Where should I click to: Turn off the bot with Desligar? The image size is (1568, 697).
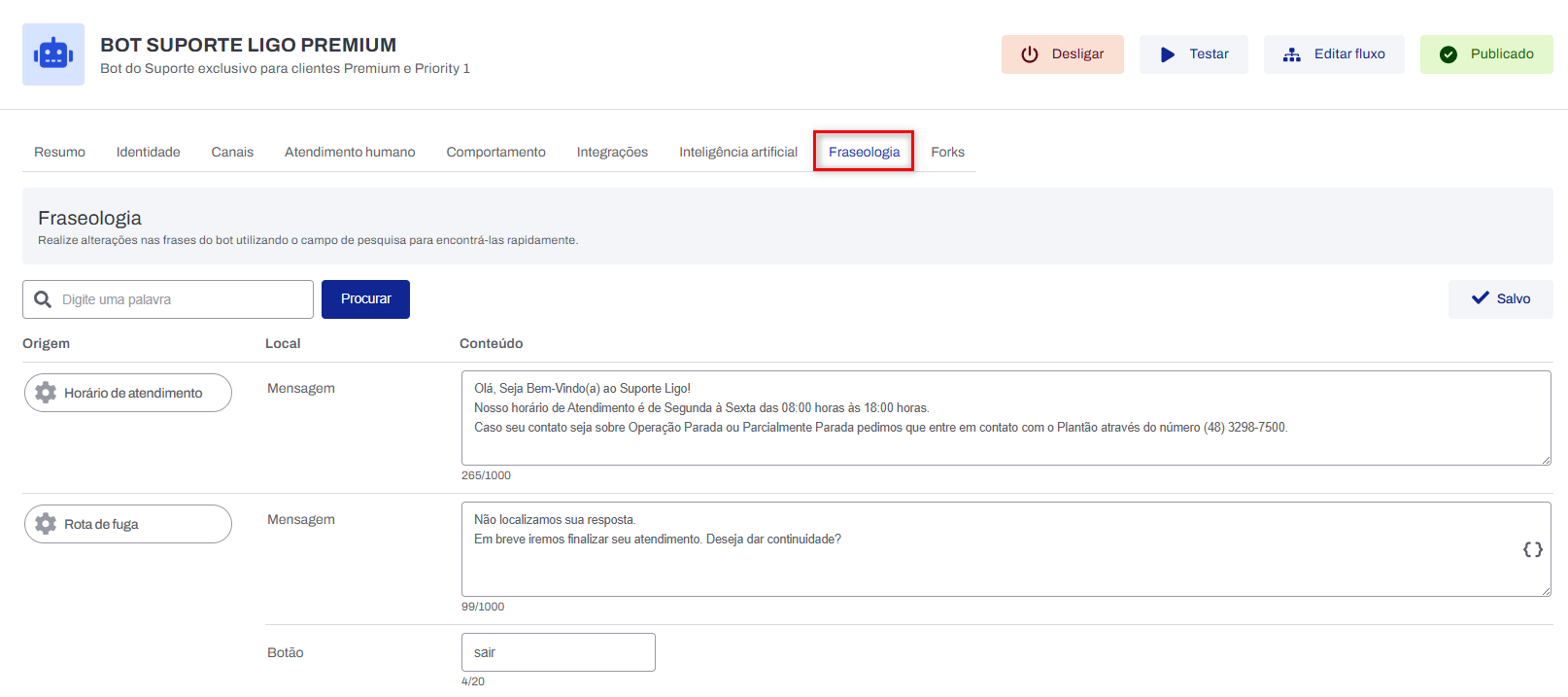pyautogui.click(x=1062, y=54)
